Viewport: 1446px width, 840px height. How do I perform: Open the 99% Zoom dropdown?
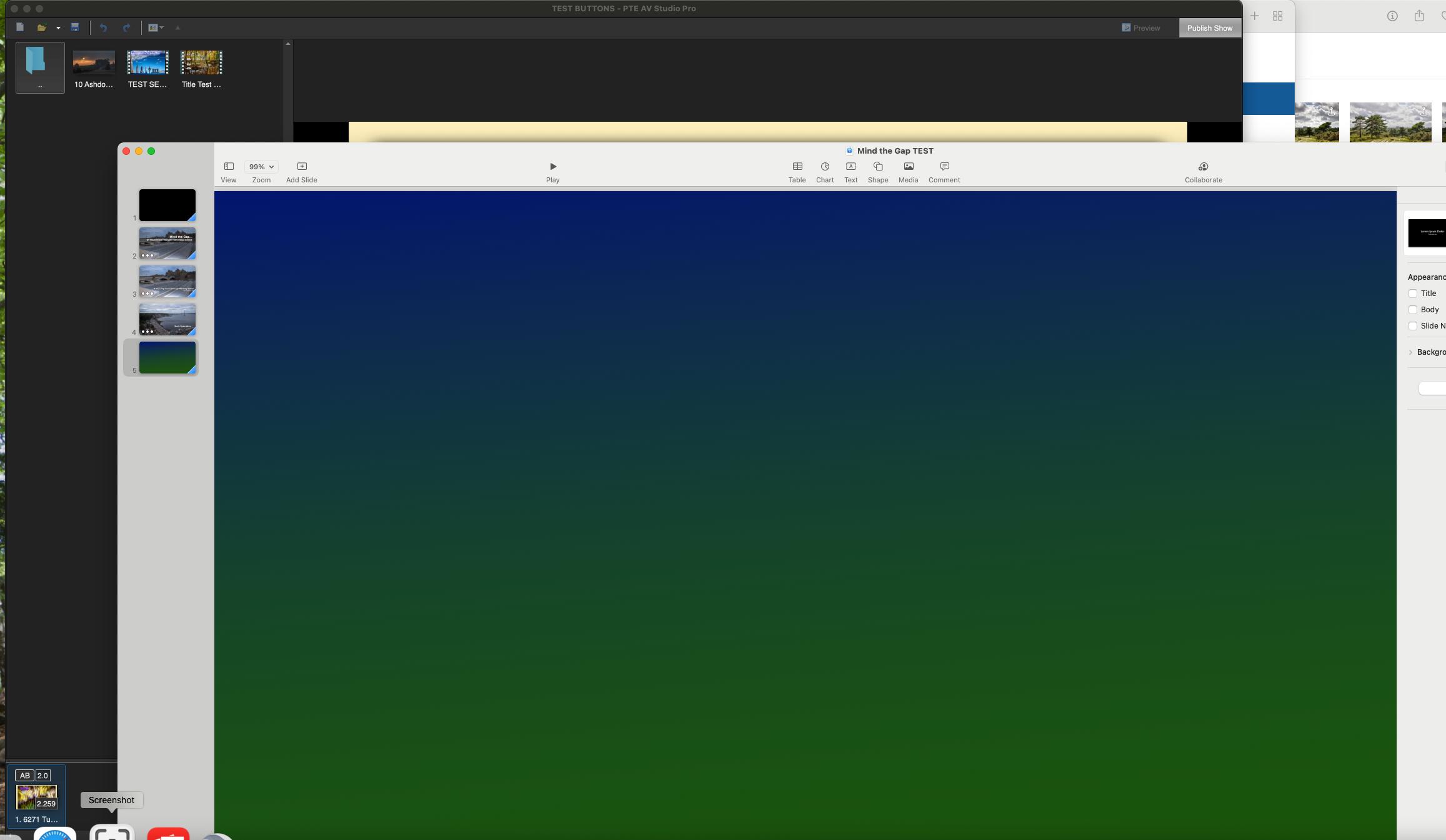coord(261,167)
